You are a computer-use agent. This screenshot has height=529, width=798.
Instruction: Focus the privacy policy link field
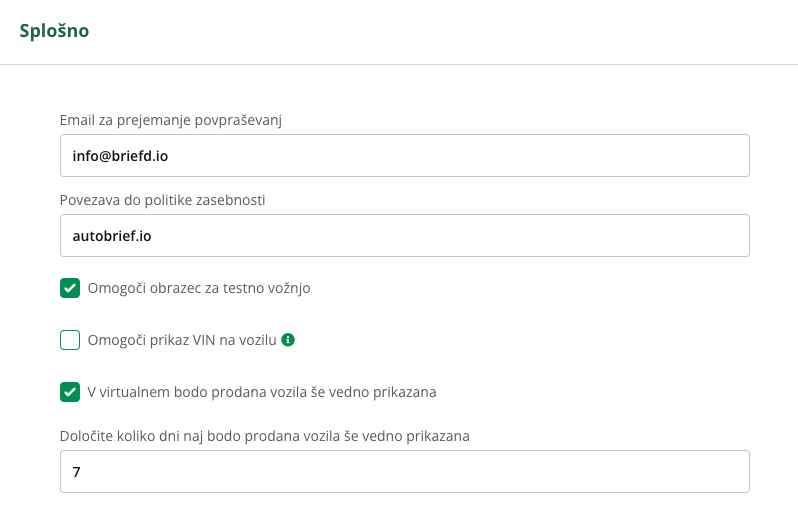[405, 235]
